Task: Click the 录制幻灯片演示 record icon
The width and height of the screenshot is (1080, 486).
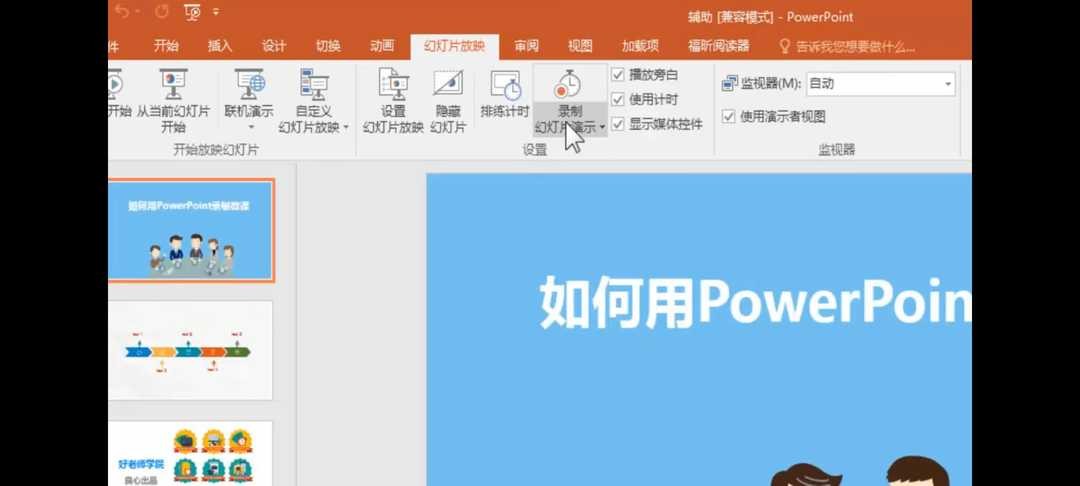Action: pyautogui.click(x=569, y=86)
